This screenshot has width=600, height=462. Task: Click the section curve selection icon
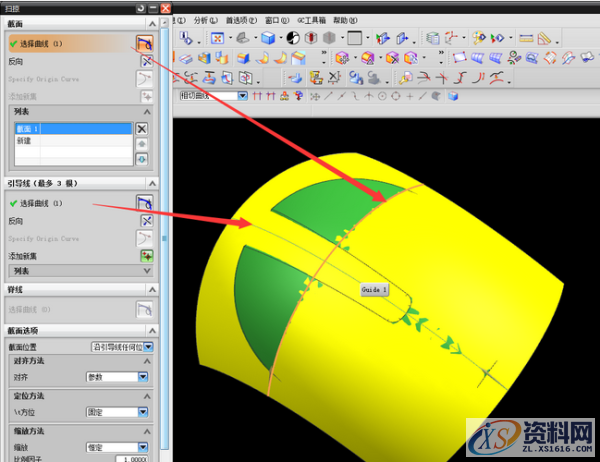pyautogui.click(x=144, y=44)
